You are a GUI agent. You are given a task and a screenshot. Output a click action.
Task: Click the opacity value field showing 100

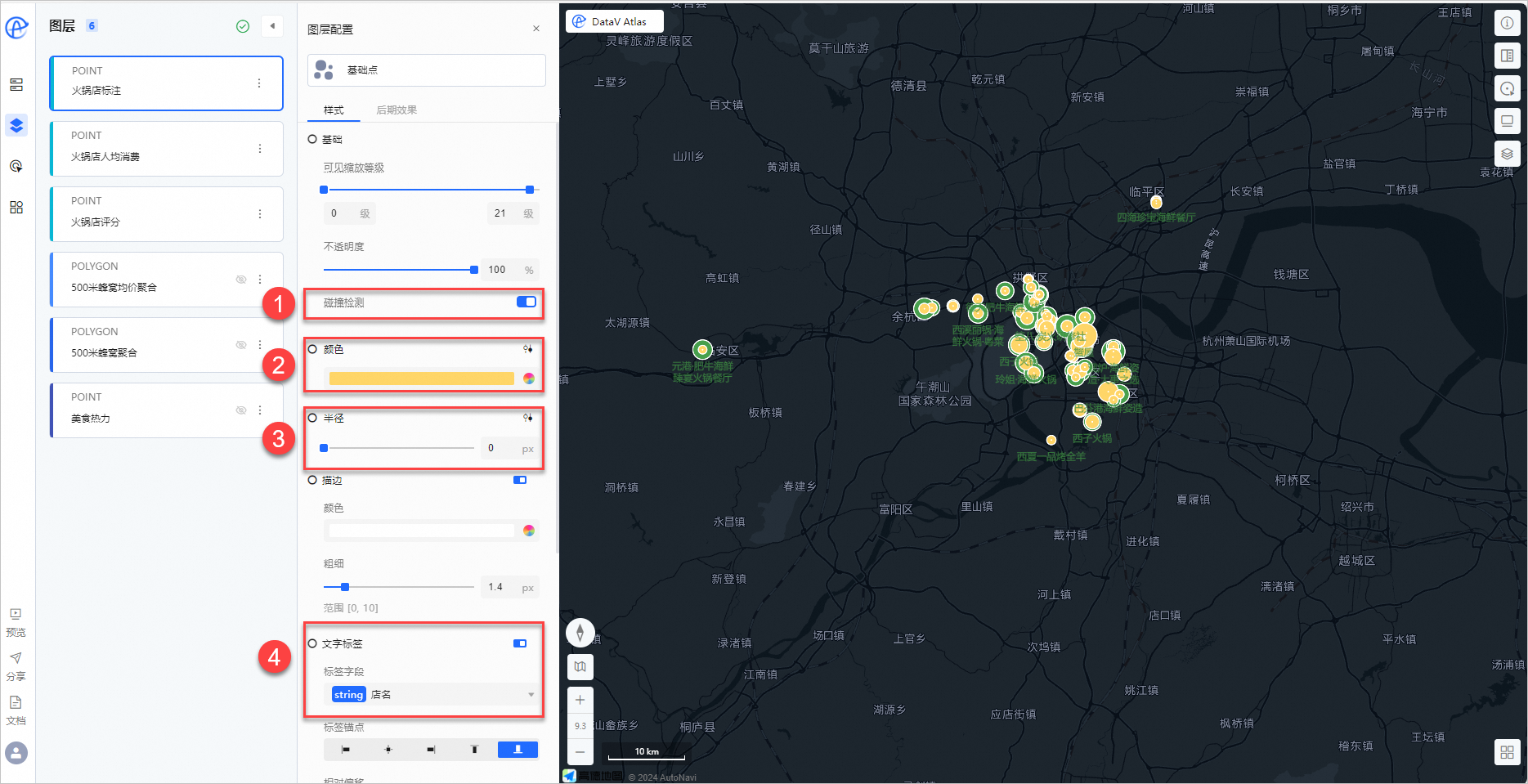510,270
